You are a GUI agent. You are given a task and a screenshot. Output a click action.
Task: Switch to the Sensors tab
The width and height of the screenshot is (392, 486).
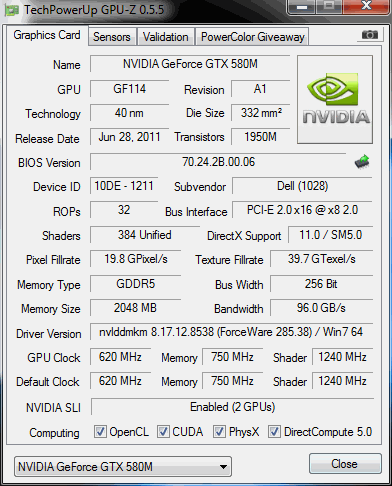click(112, 37)
